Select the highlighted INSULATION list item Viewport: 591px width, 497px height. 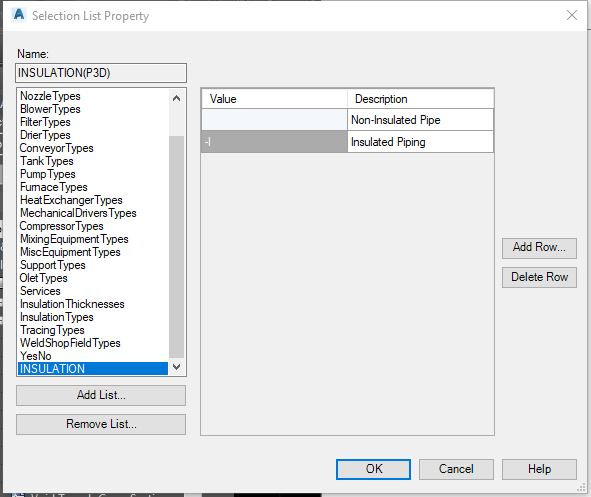click(93, 369)
